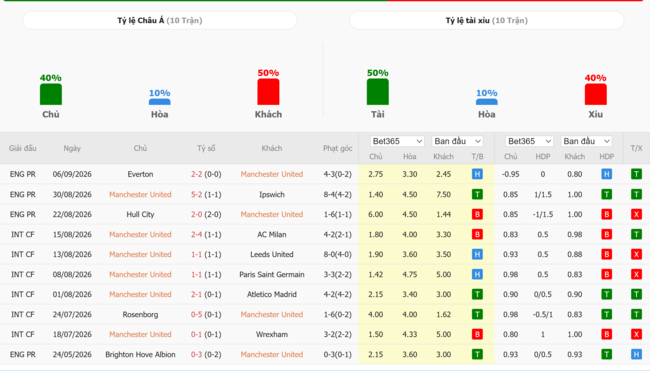Open Manchester United link in Wrexham row
Image resolution: width=650 pixels, height=371 pixels.
pos(140,334)
